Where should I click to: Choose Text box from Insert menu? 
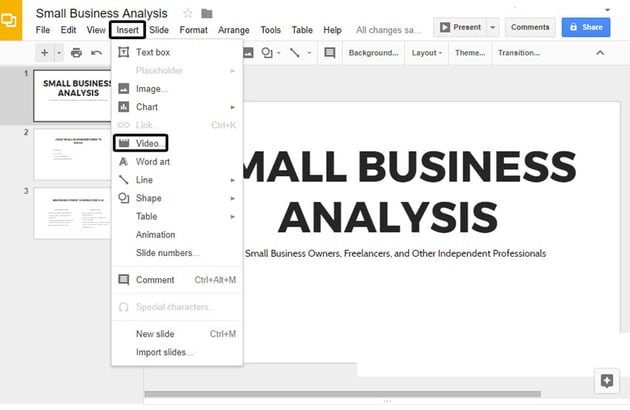177,52
